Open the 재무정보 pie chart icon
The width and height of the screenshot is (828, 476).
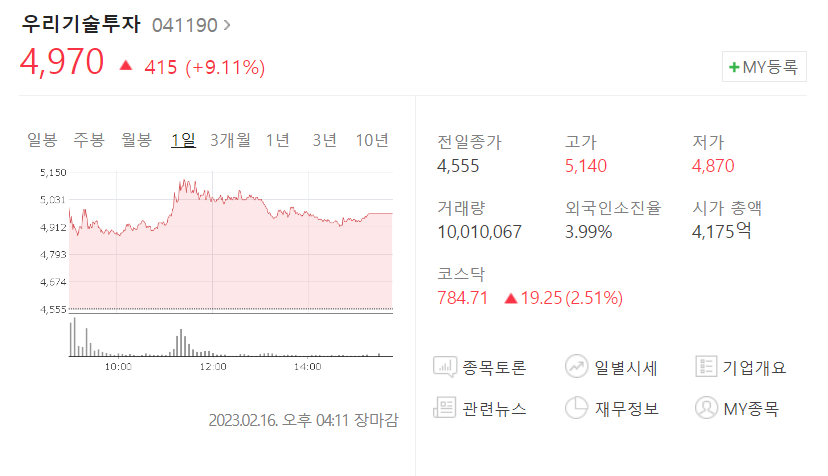coord(576,408)
